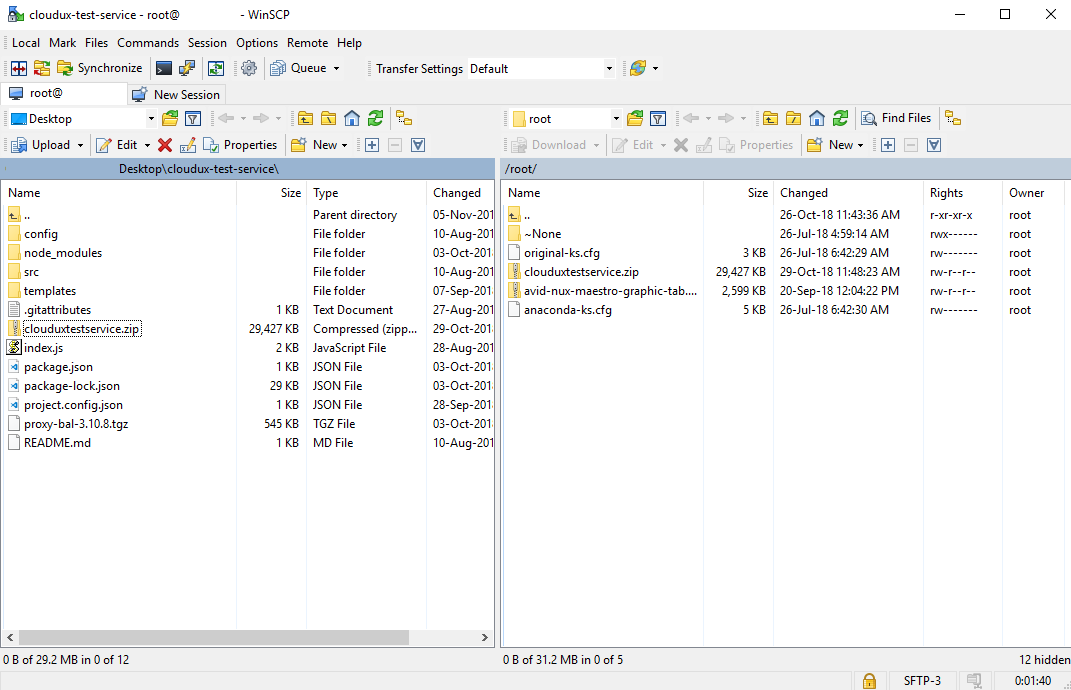Viewport: 1071px width, 690px height.
Task: Expand the Queue dropdown arrow
Action: [x=336, y=68]
